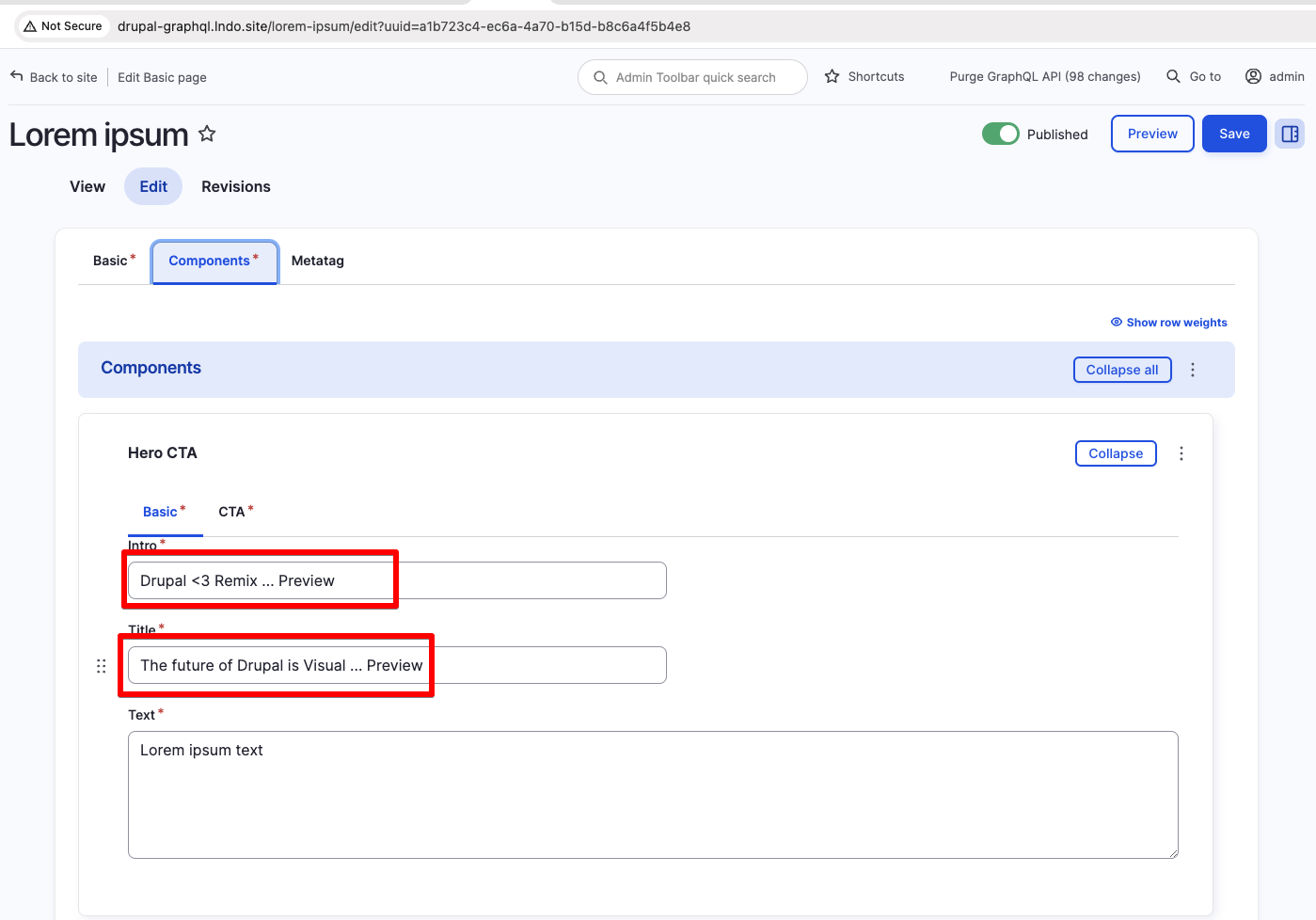Image resolution: width=1316 pixels, height=920 pixels.
Task: Open the CTA tab in Hero CTA
Action: (x=230, y=511)
